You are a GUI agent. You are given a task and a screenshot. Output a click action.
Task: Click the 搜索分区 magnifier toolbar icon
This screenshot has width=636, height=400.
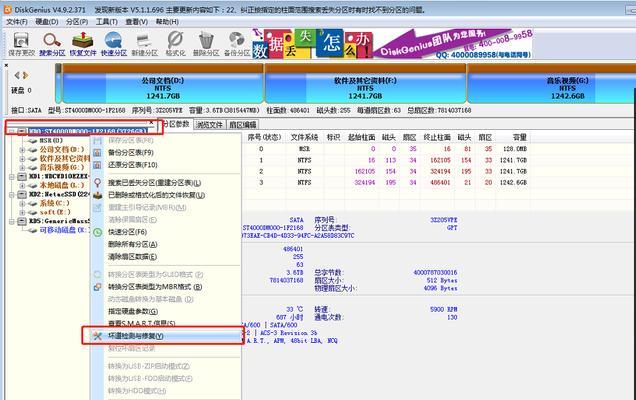click(52, 41)
